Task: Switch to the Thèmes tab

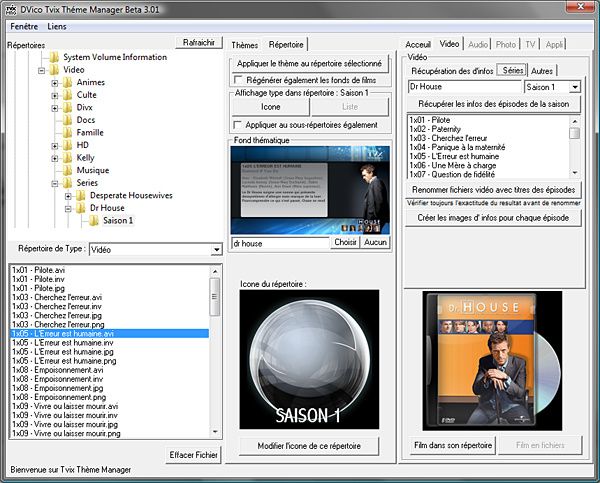Action: tap(245, 45)
